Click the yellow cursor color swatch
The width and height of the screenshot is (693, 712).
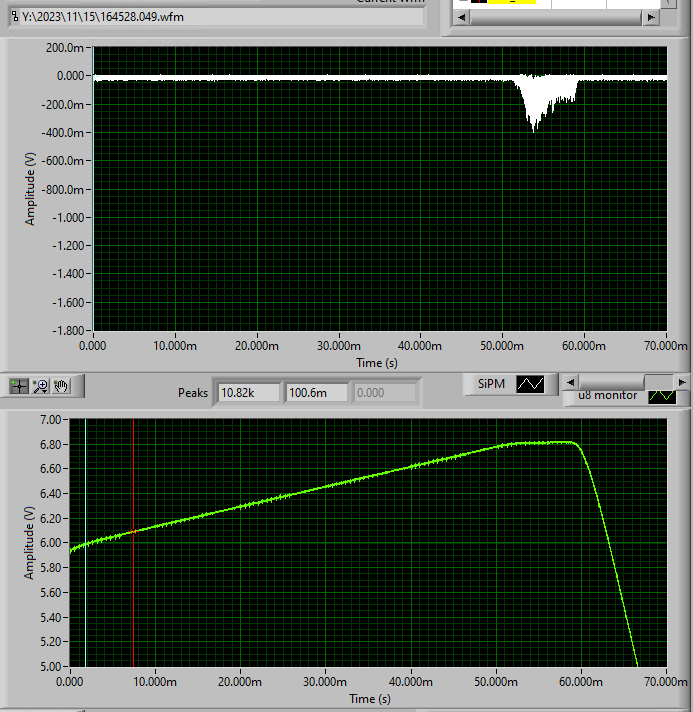coord(512,1)
